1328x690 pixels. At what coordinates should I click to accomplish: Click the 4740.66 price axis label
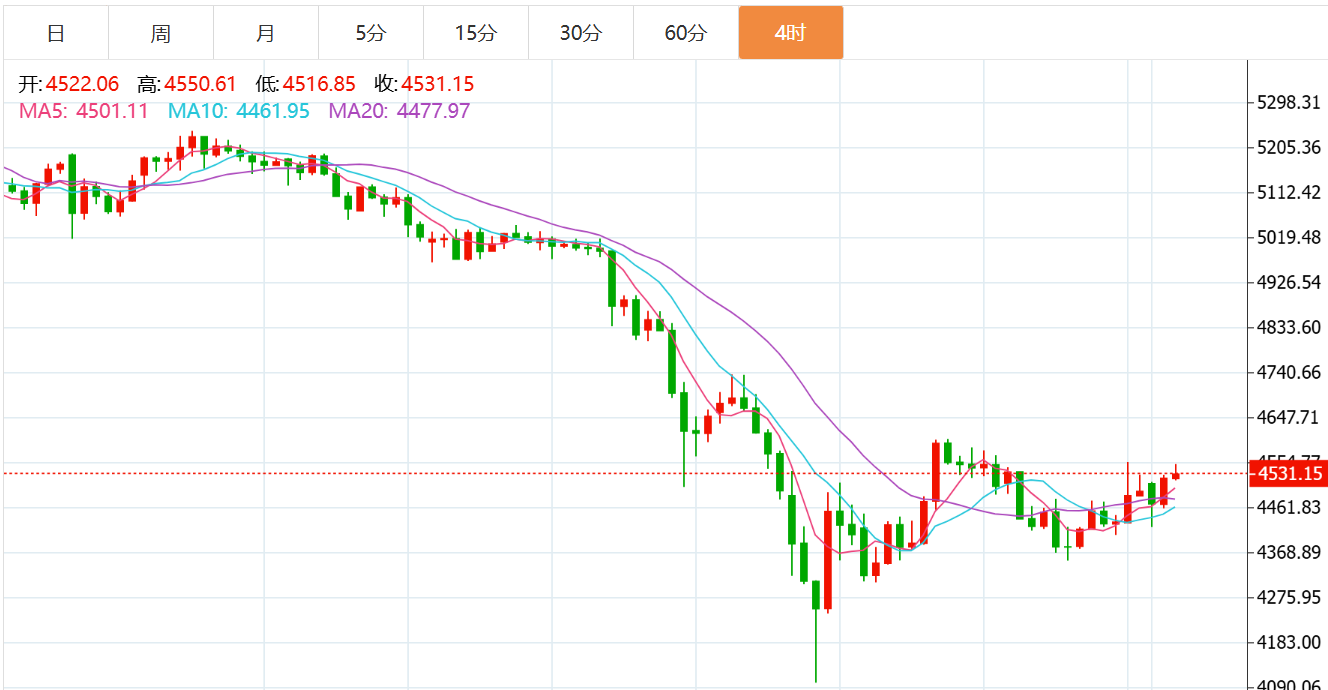(1288, 372)
